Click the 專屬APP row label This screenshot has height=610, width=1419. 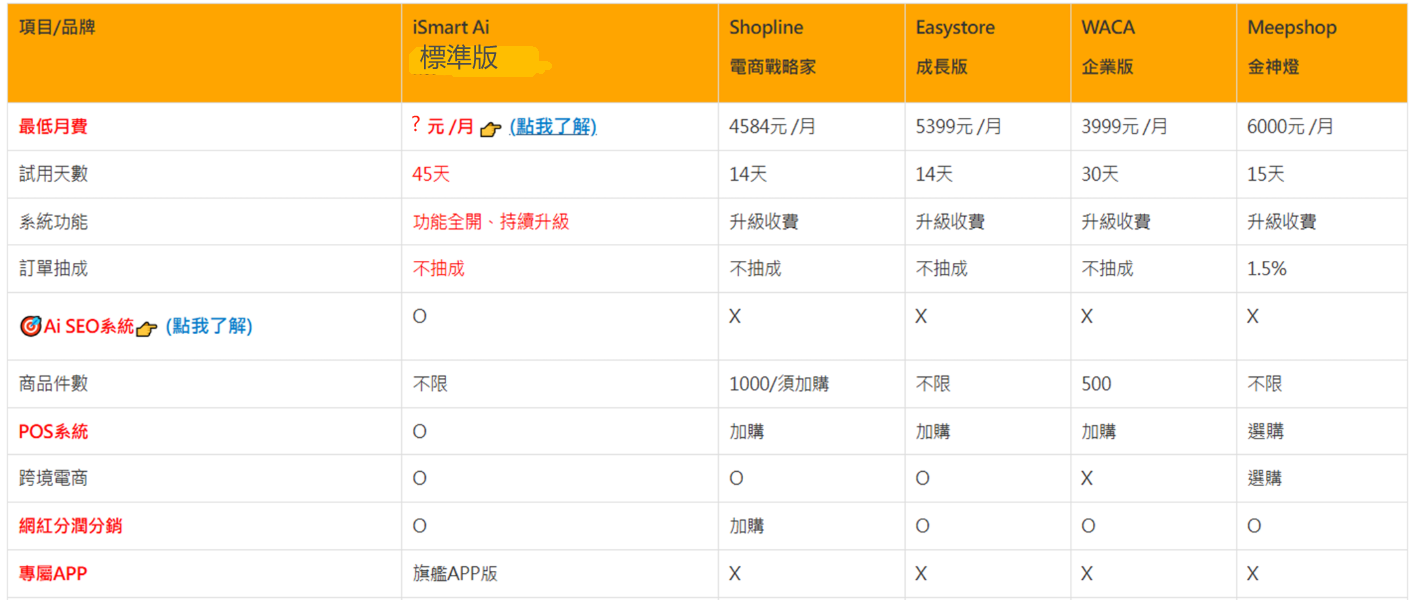(x=53, y=574)
